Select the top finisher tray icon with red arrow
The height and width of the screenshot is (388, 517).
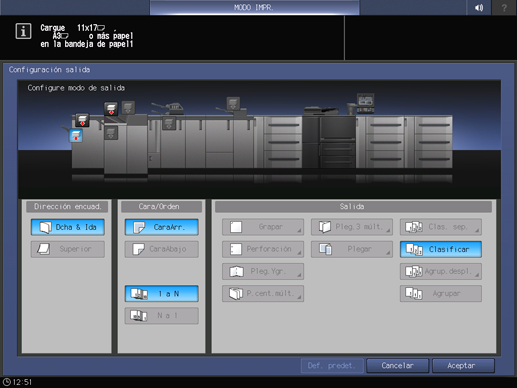point(111,109)
